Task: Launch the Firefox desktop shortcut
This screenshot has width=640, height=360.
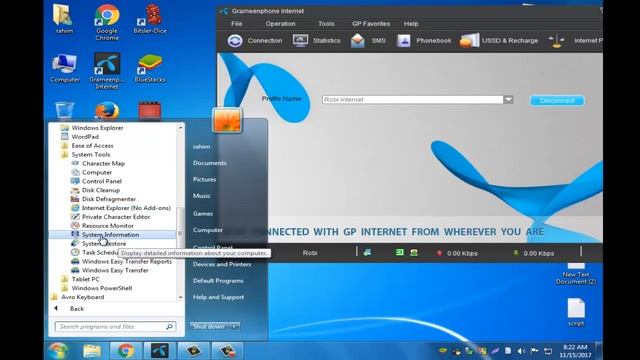Action: pos(107,111)
